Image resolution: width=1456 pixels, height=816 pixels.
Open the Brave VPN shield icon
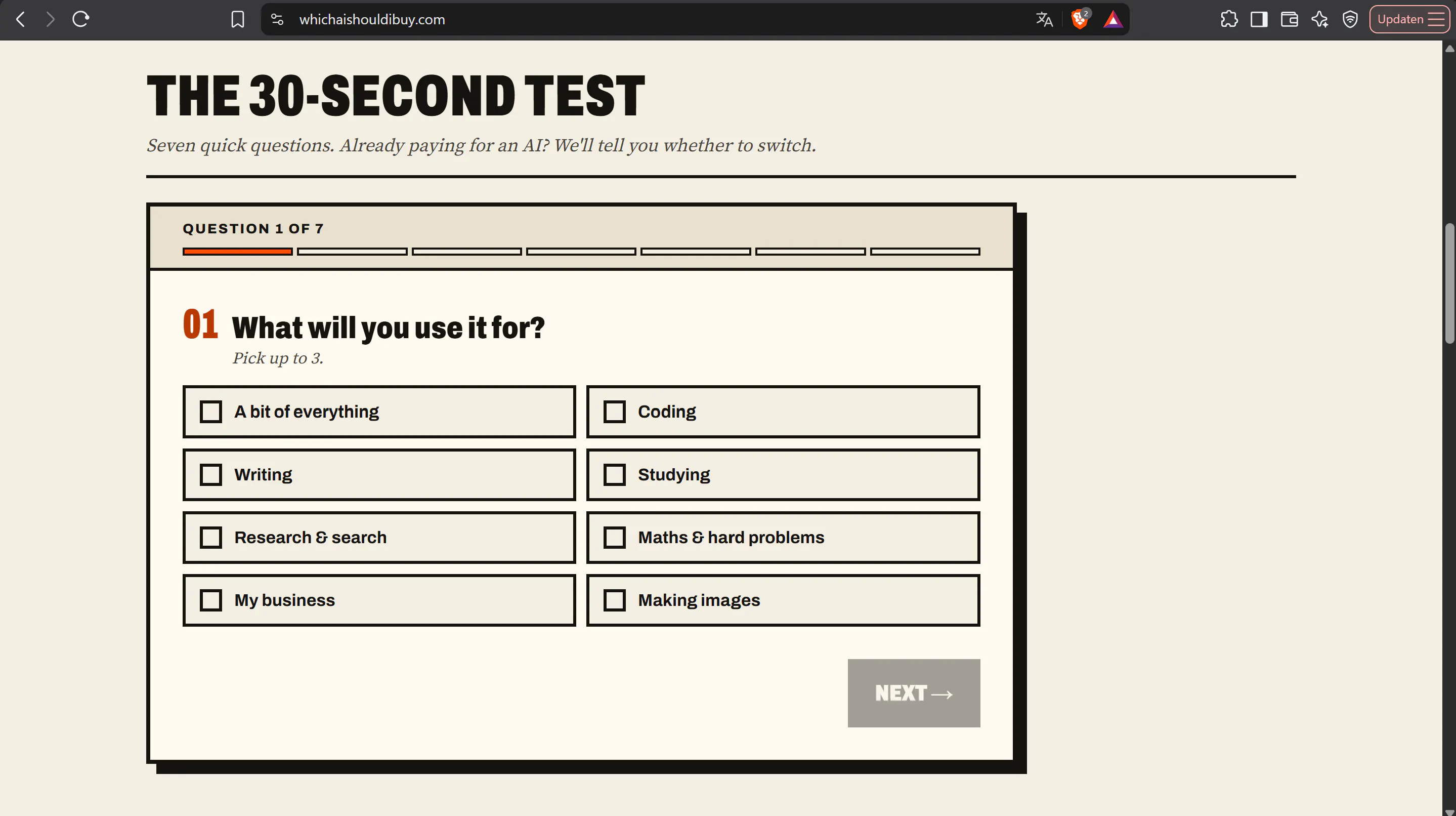point(1350,19)
